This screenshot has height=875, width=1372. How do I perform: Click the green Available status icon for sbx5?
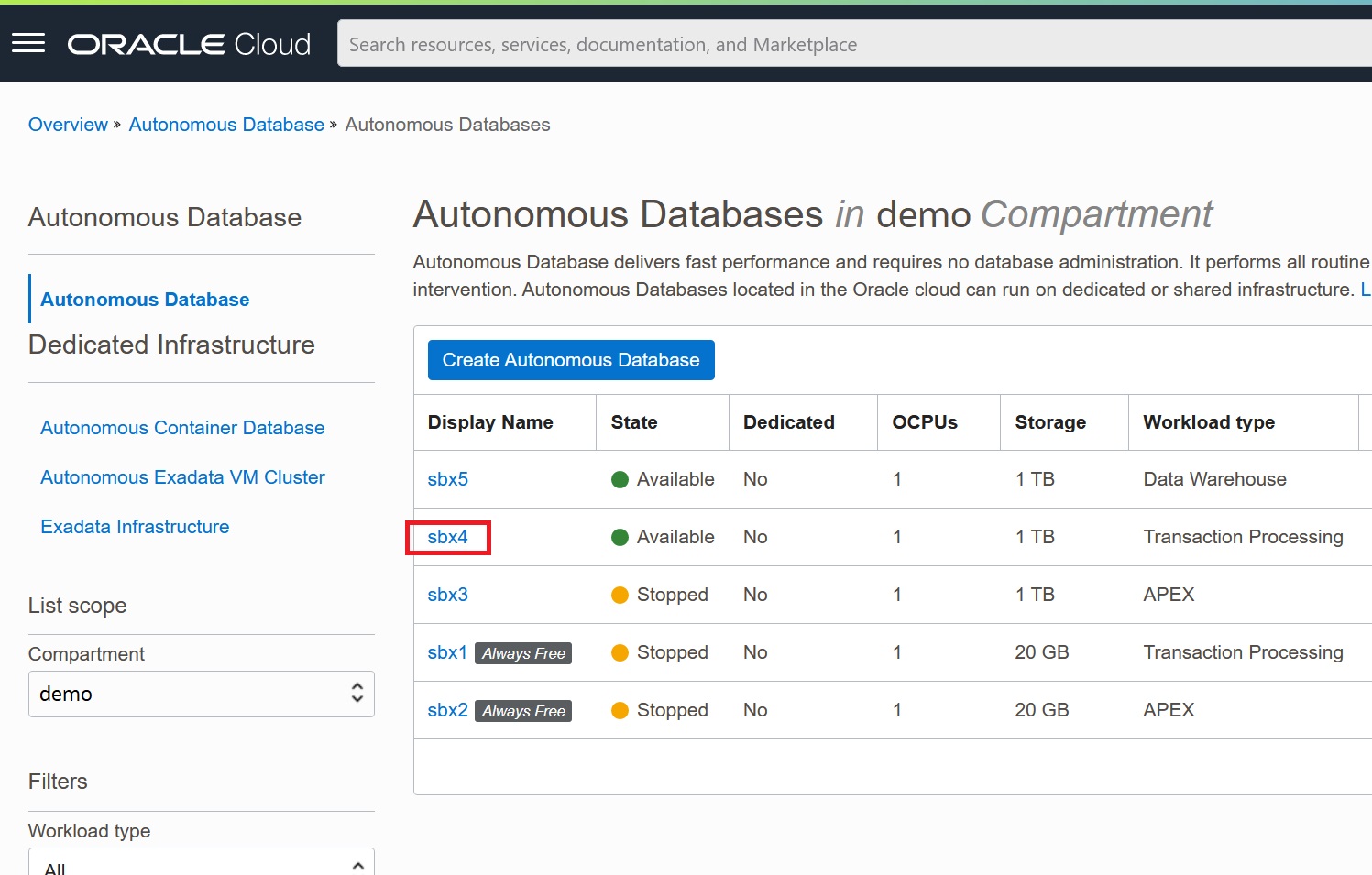(x=620, y=479)
